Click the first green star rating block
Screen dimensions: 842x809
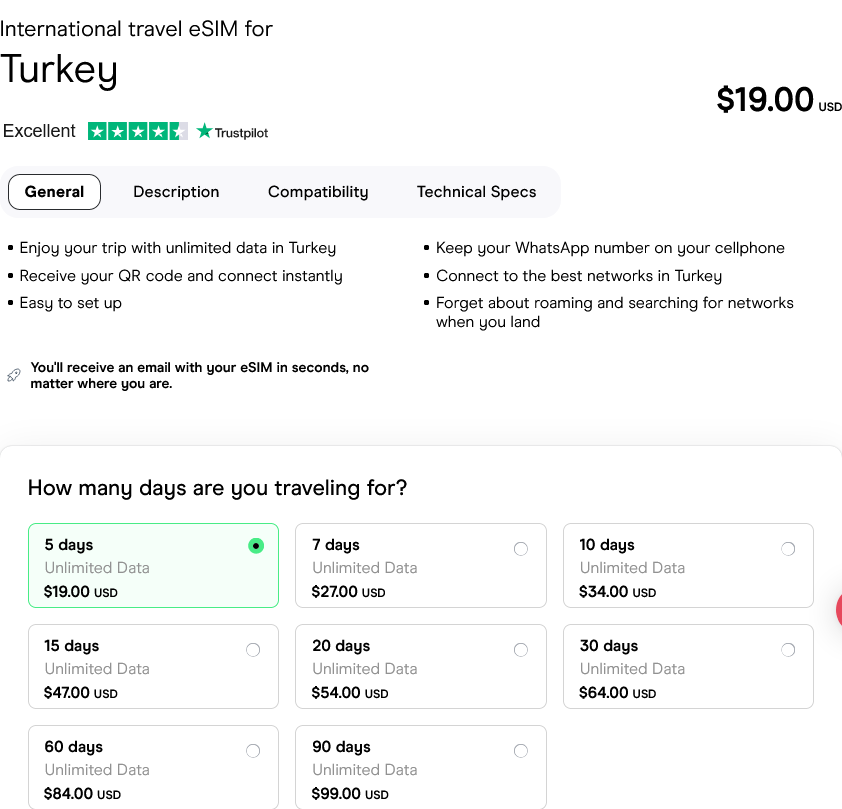[96, 130]
